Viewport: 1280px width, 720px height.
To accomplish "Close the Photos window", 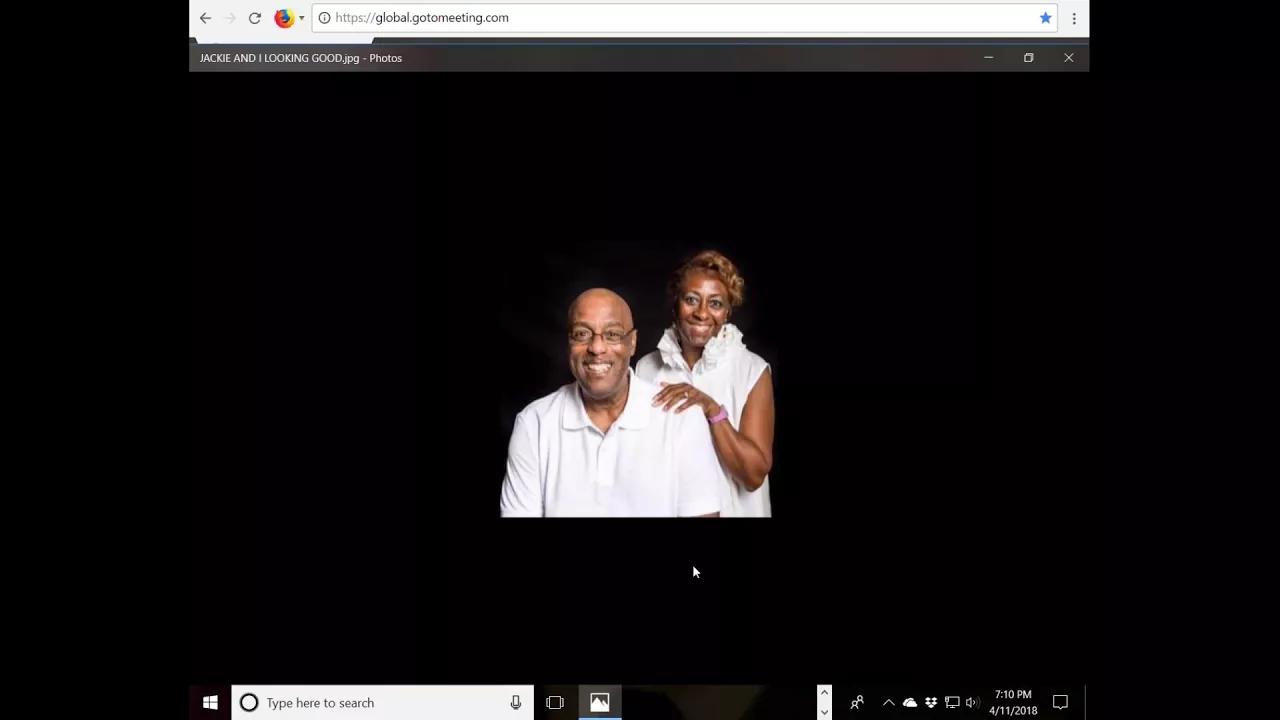I will (1068, 58).
